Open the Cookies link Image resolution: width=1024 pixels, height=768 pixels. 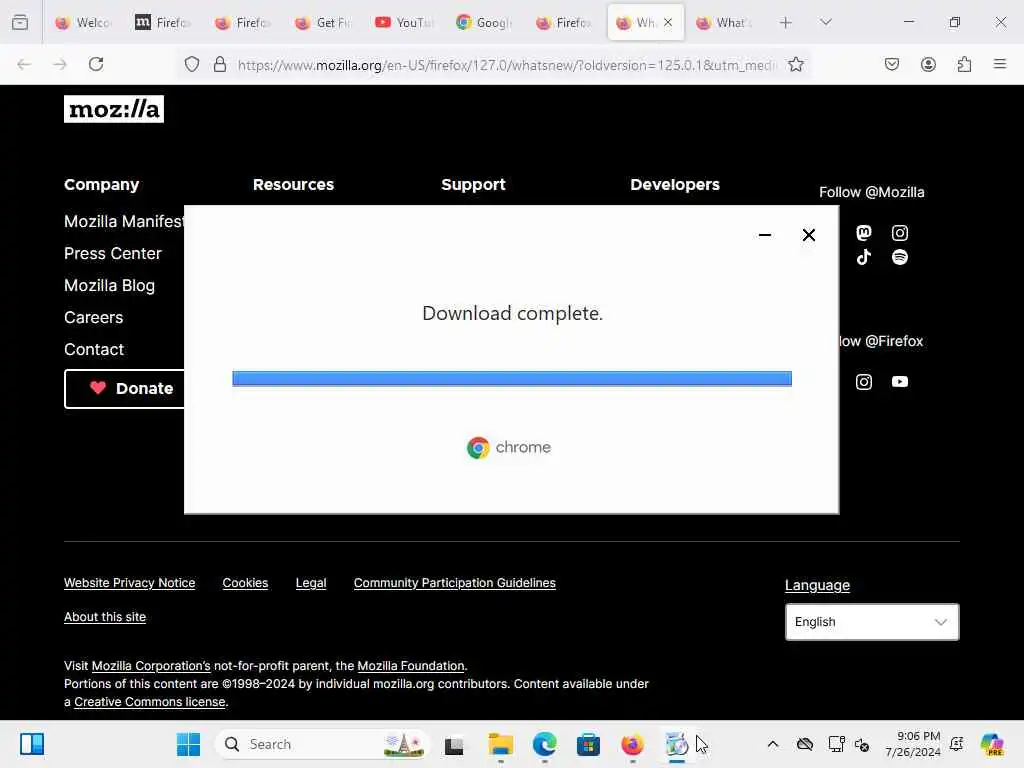(245, 583)
